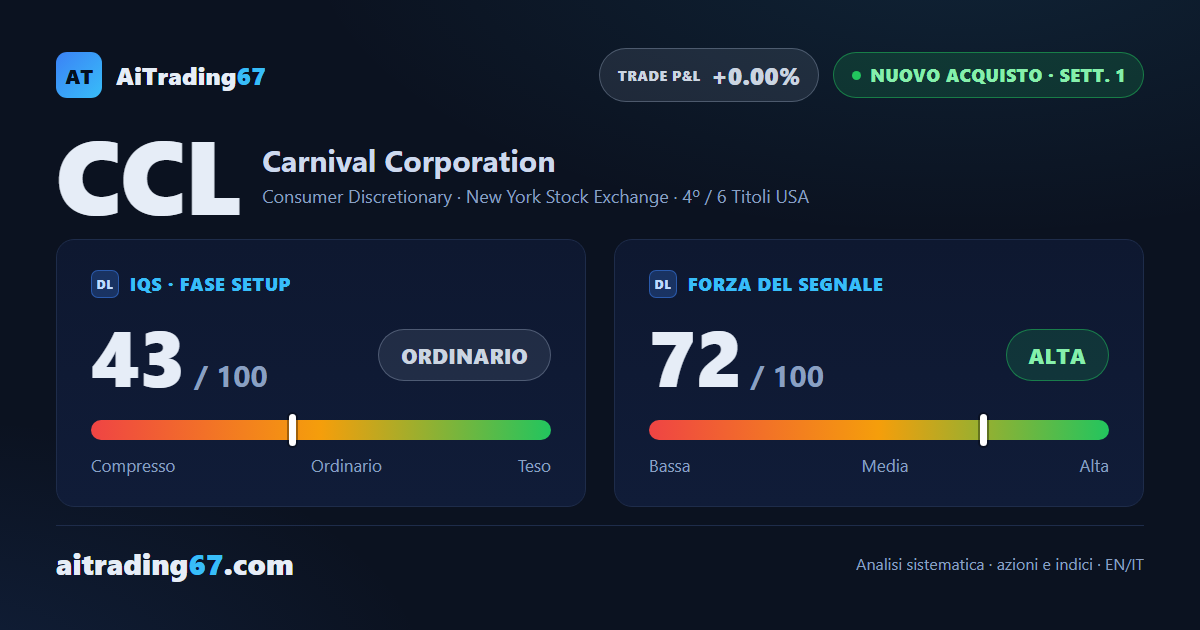Click the Compresso scale label
1200x630 pixels.
point(133,466)
